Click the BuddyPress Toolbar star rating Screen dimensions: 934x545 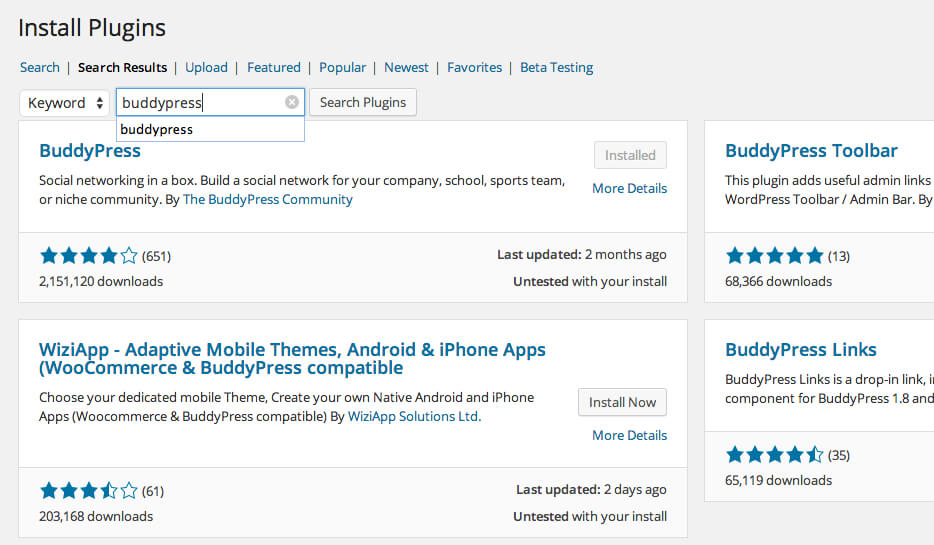[x=774, y=256]
